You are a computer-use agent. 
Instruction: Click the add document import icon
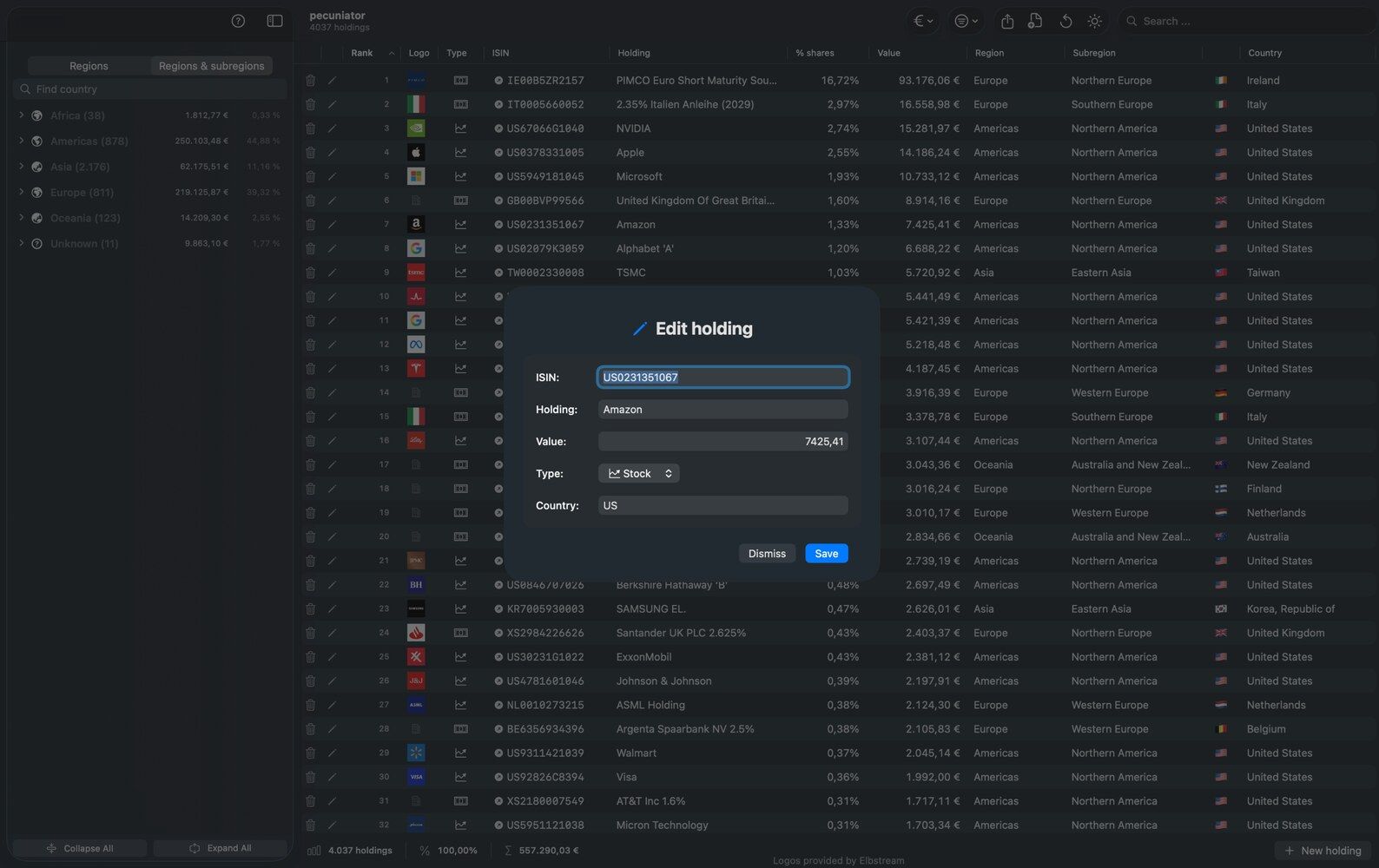pyautogui.click(x=1035, y=21)
